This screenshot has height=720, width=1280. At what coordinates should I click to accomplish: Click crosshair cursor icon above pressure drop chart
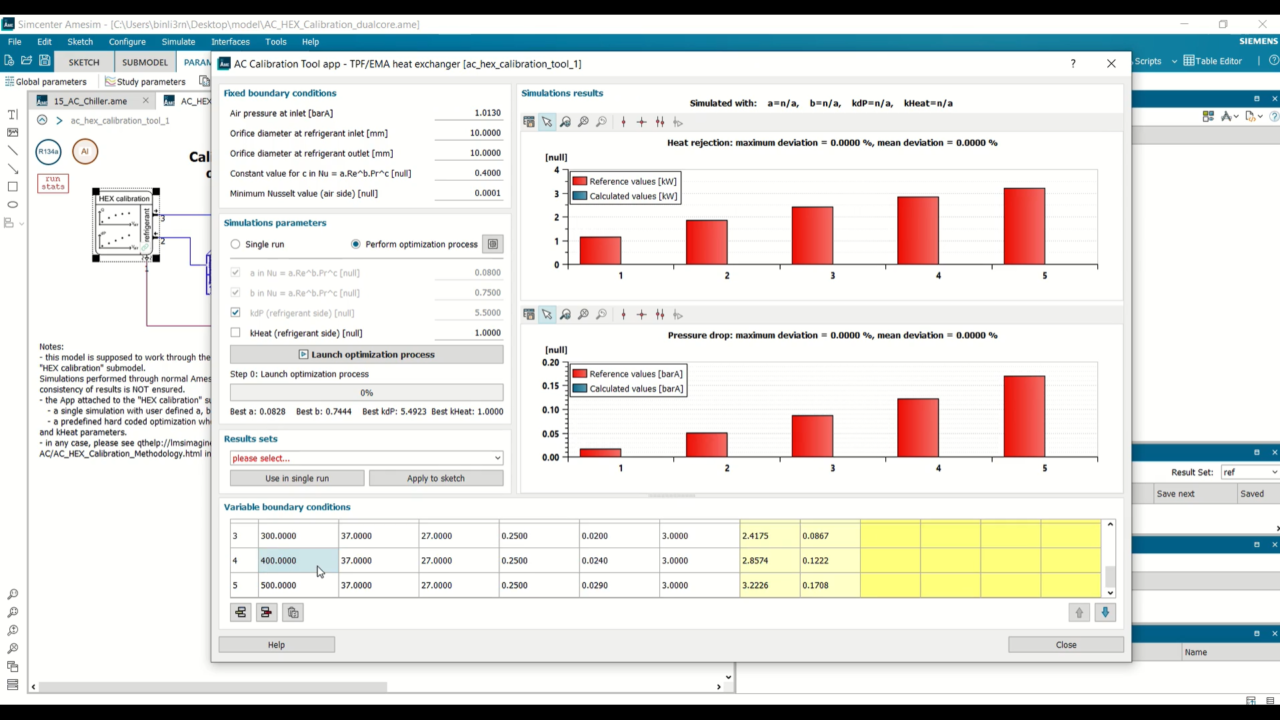(642, 314)
